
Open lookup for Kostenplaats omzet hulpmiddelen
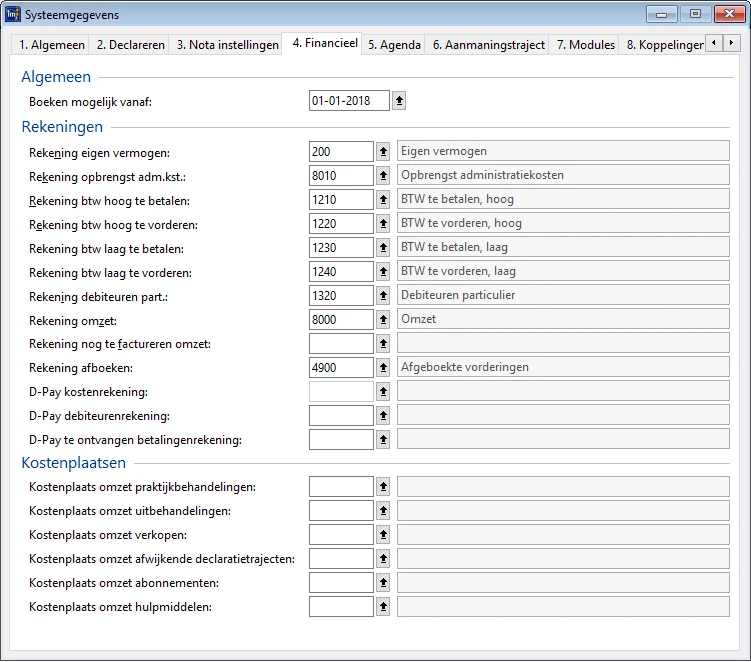click(x=382, y=607)
